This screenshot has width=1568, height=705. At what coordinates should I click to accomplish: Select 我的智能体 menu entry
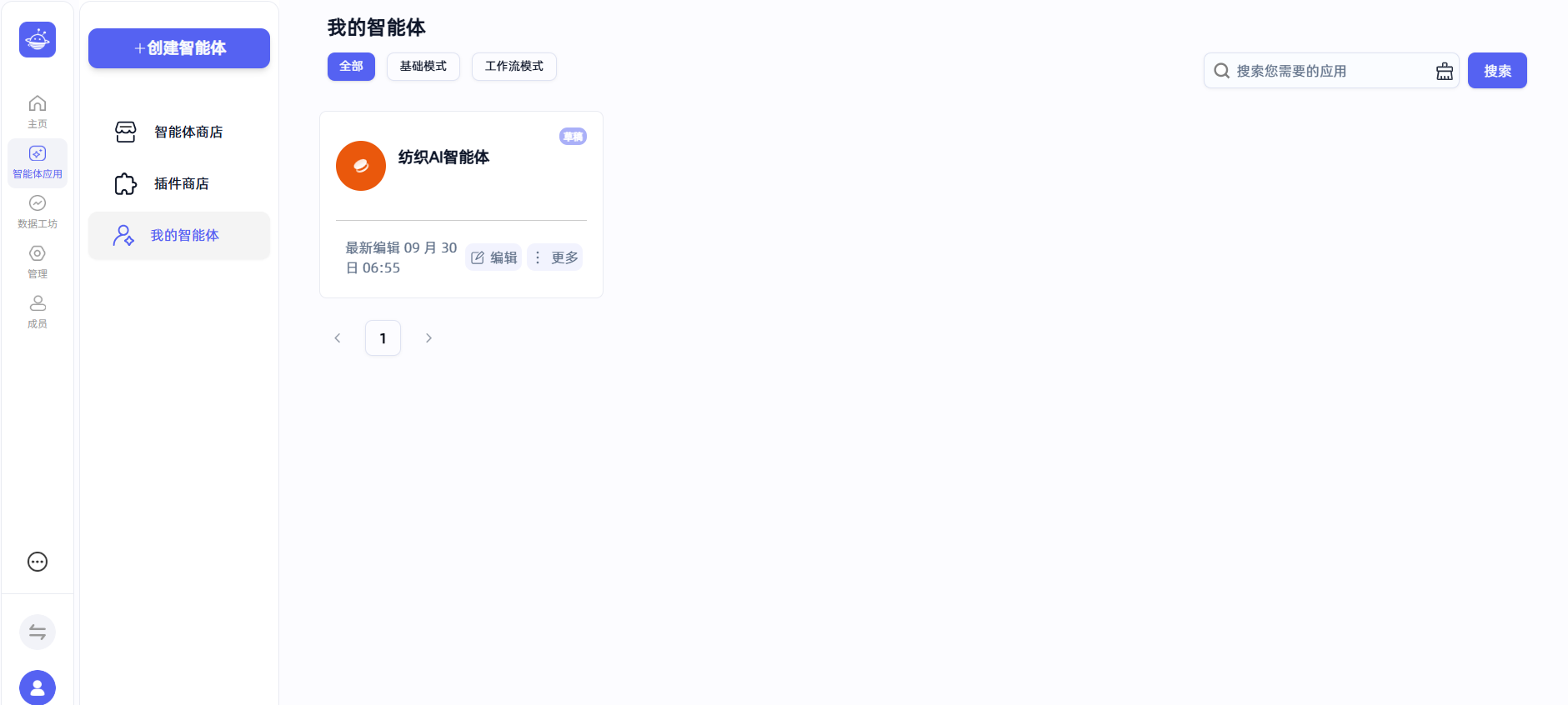click(x=179, y=235)
